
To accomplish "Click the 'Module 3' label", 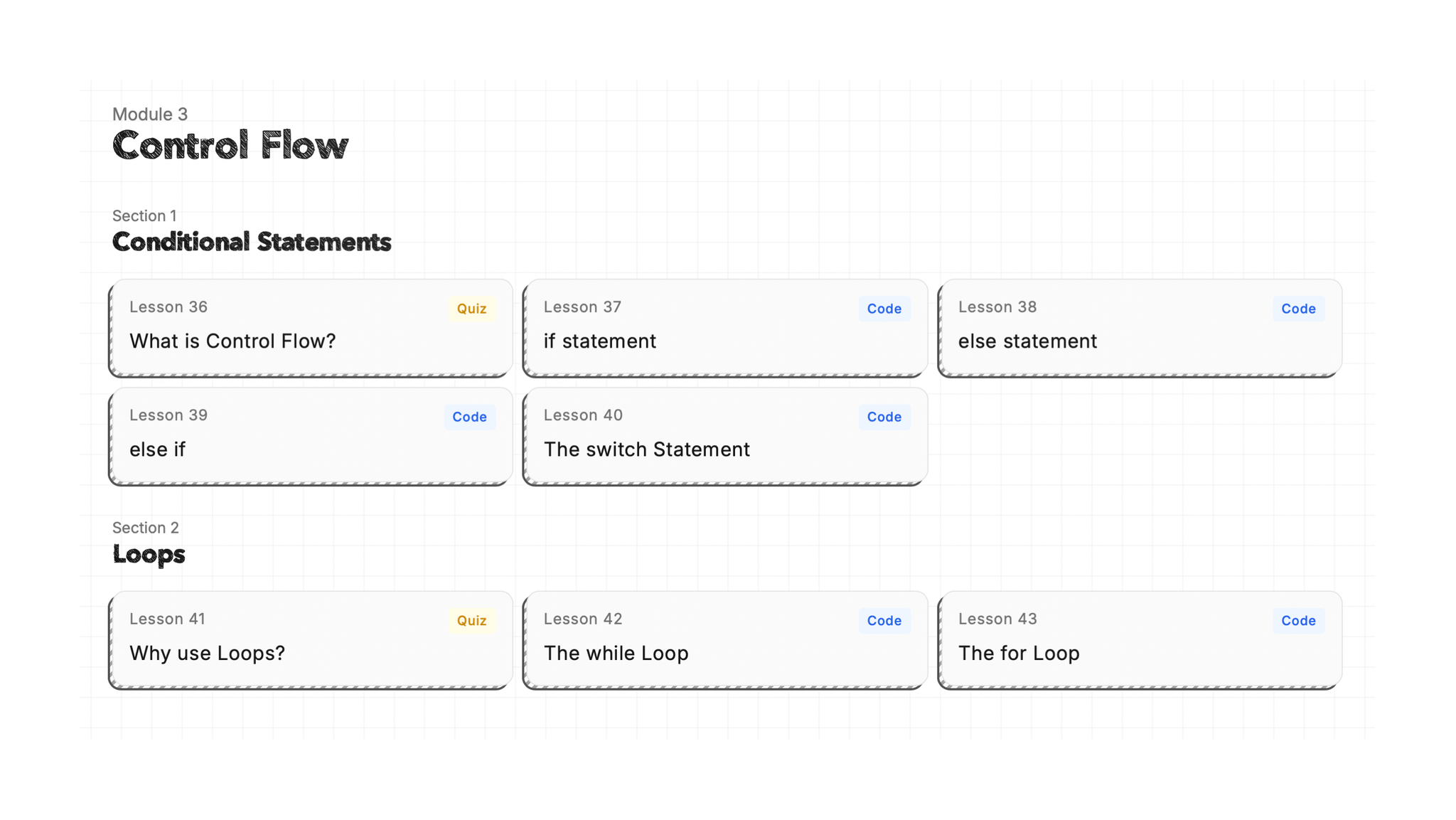I will click(149, 114).
